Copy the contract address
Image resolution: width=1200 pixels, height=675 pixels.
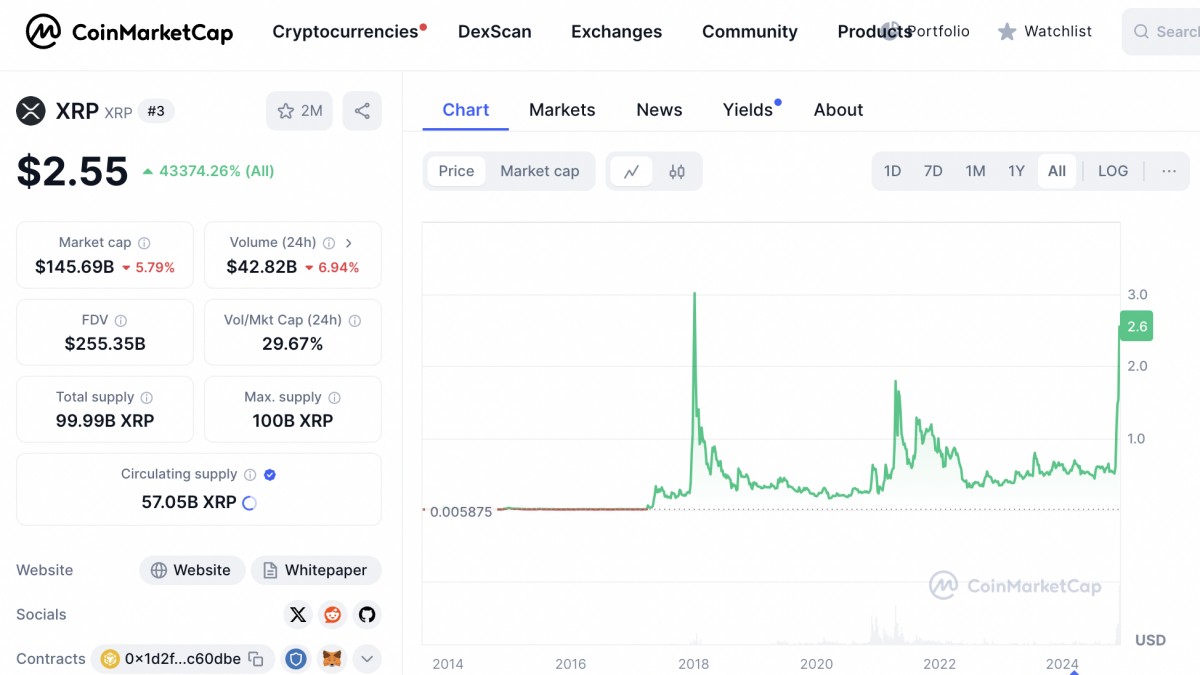click(x=256, y=659)
